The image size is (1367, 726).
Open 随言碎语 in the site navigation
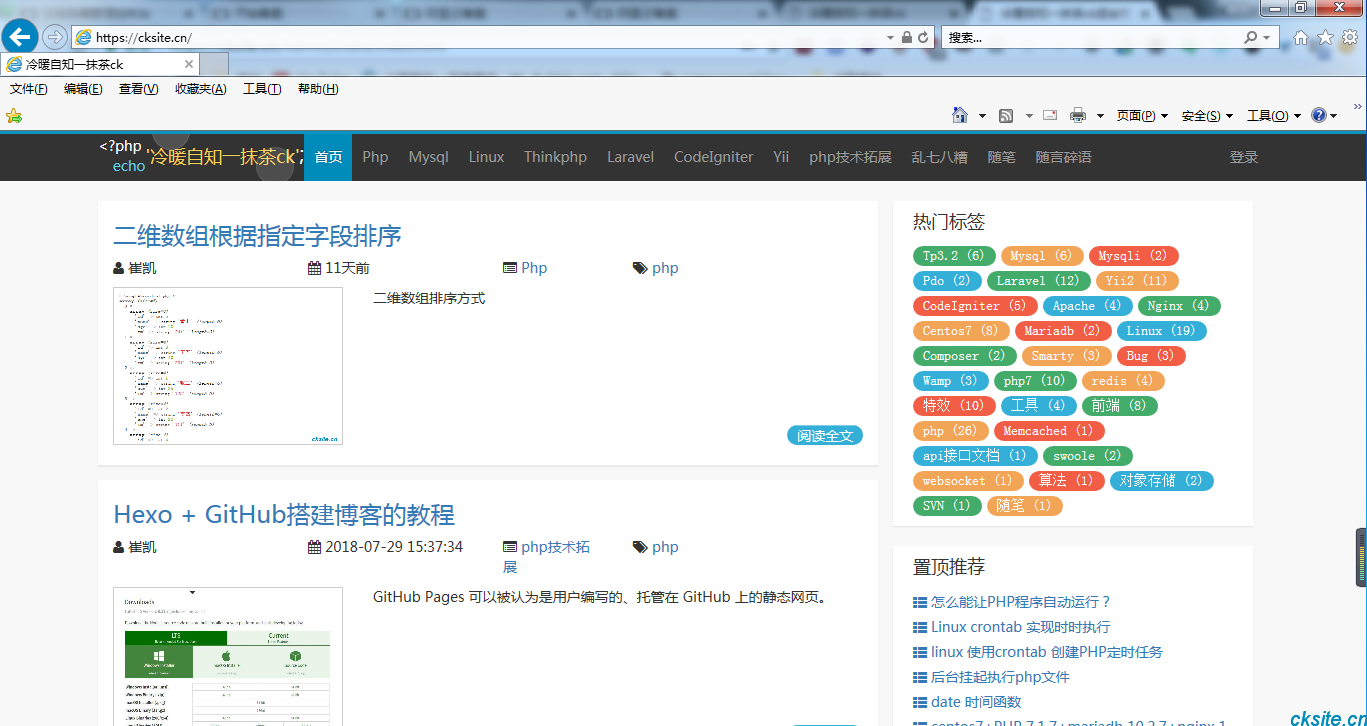pyautogui.click(x=1063, y=157)
